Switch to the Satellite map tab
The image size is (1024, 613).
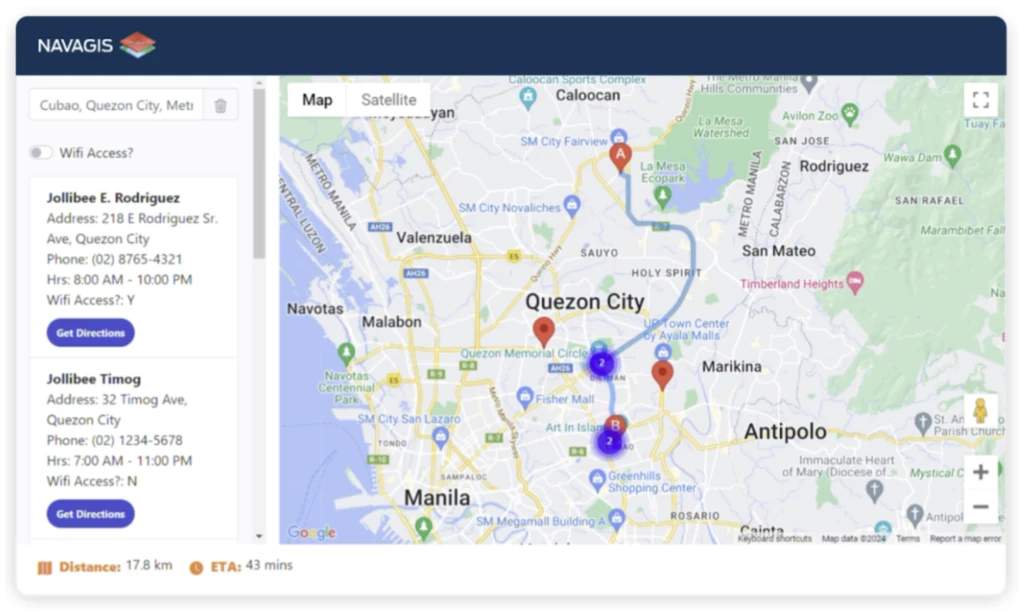(388, 100)
